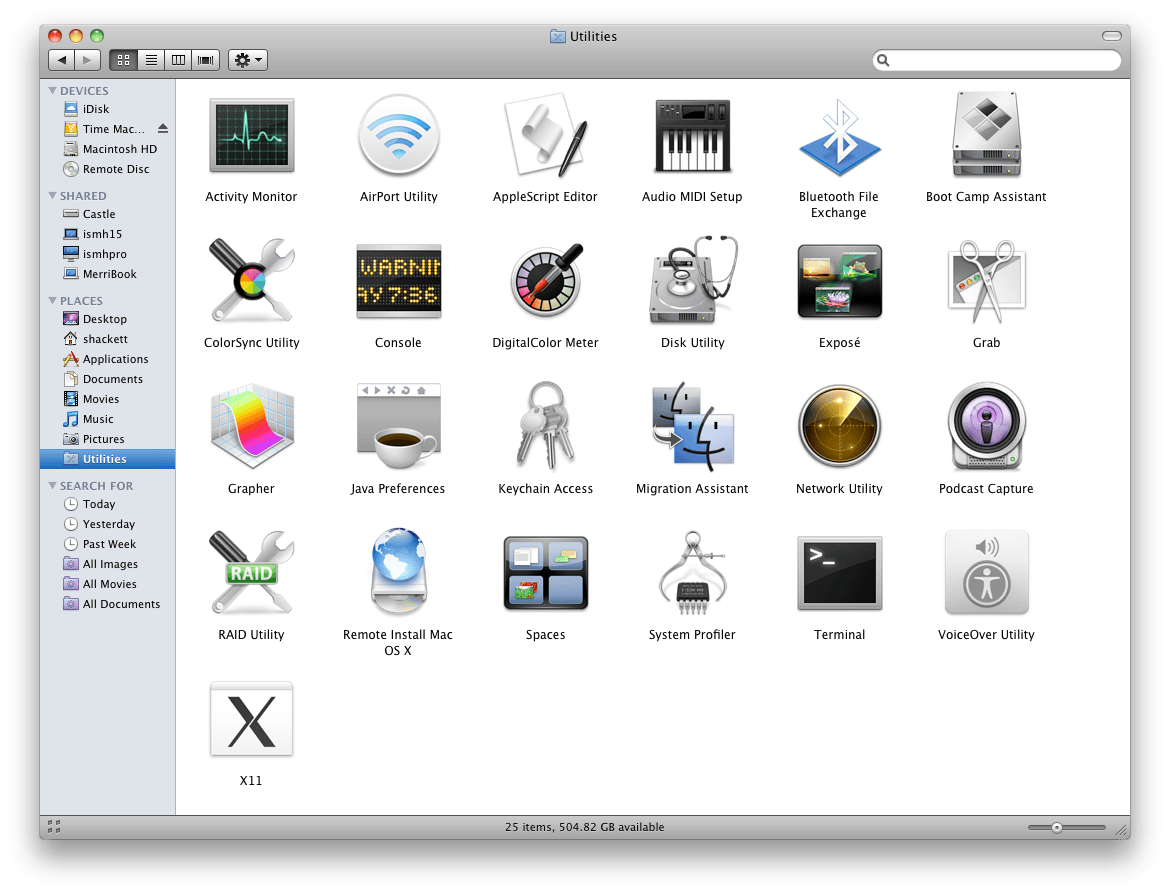This screenshot has width=1170, height=894.
Task: Select the Network Utility radar icon
Action: click(839, 426)
